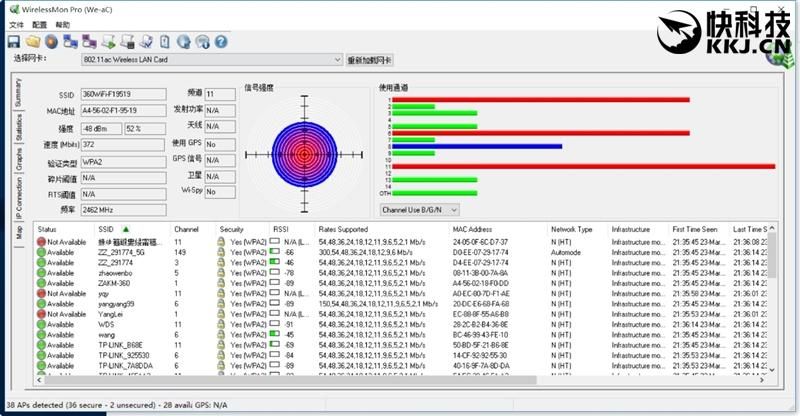The width and height of the screenshot is (800, 416).
Task: Click the blue question mark help icon
Action: pos(221,42)
